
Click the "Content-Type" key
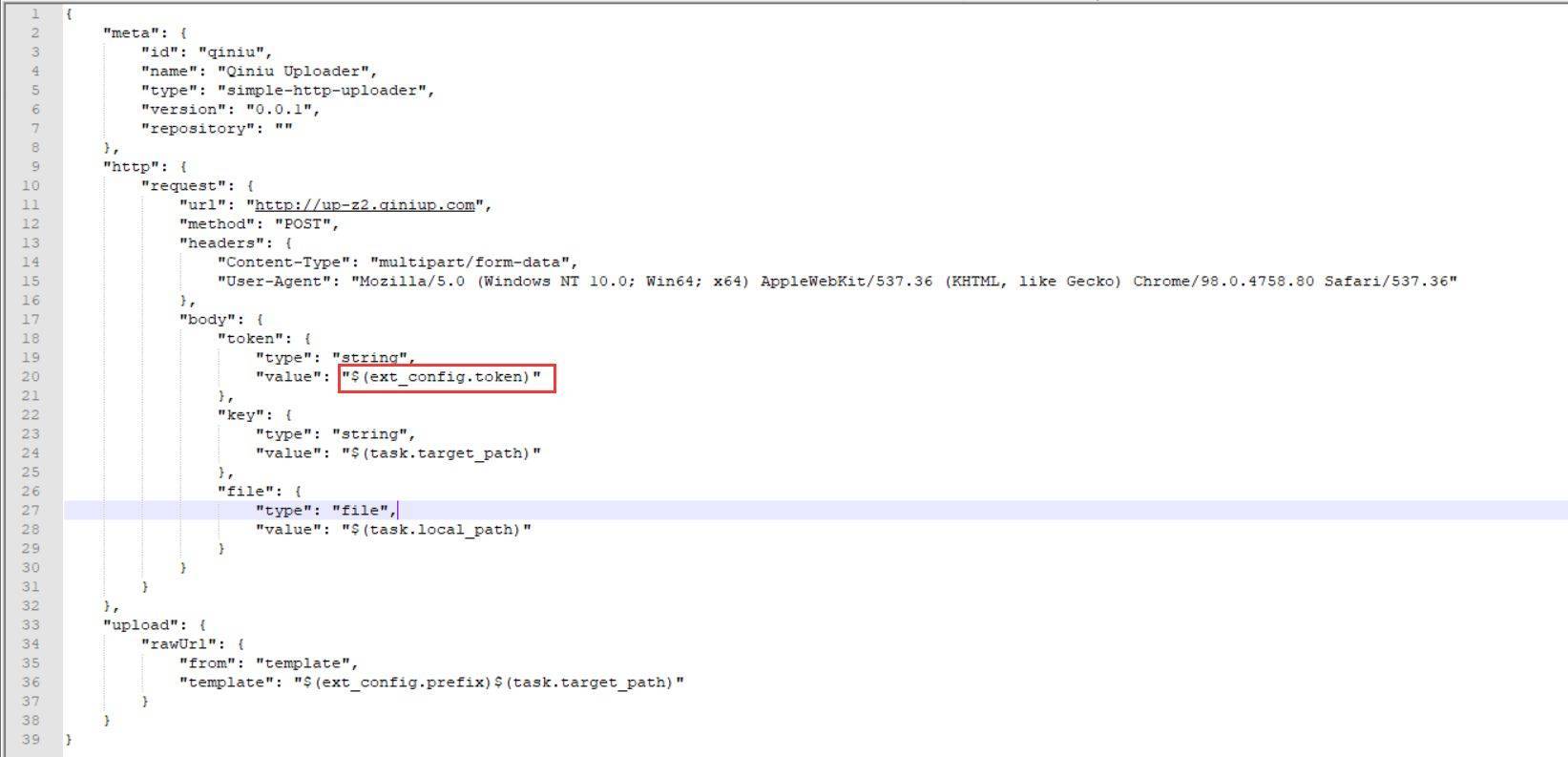283,263
